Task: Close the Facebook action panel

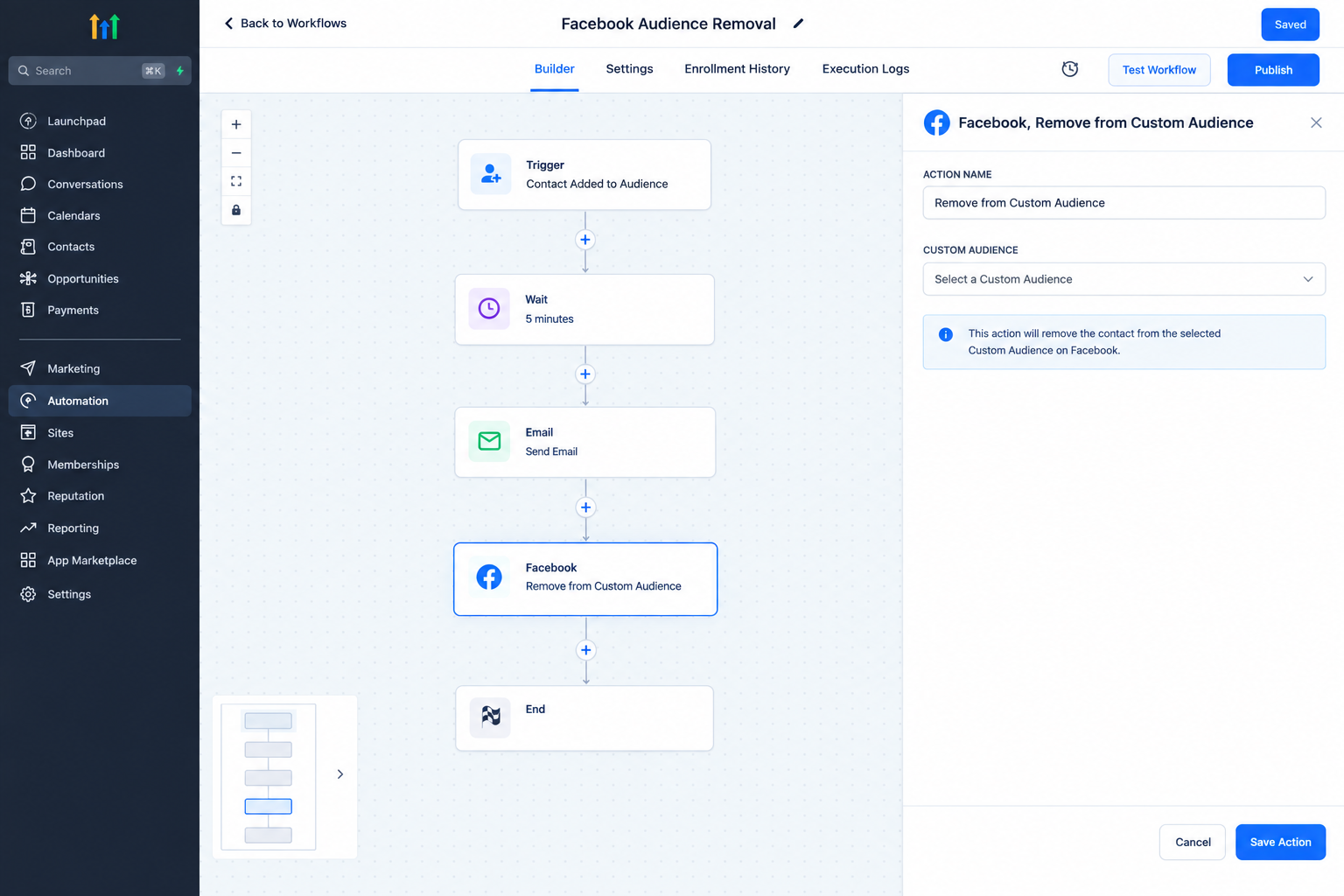Action: coord(1316,122)
